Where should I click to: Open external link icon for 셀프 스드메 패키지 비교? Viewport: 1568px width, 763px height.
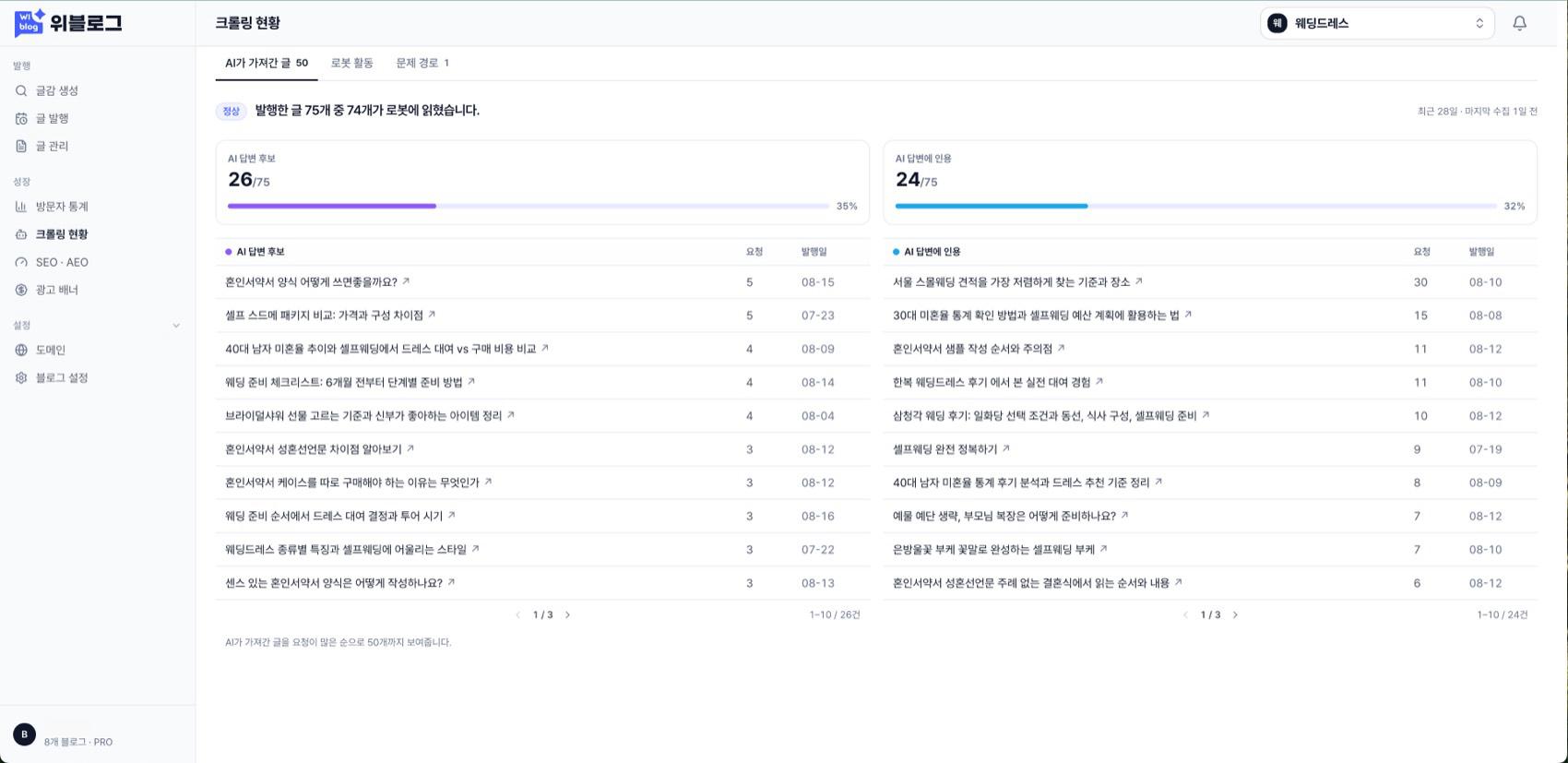[432, 315]
